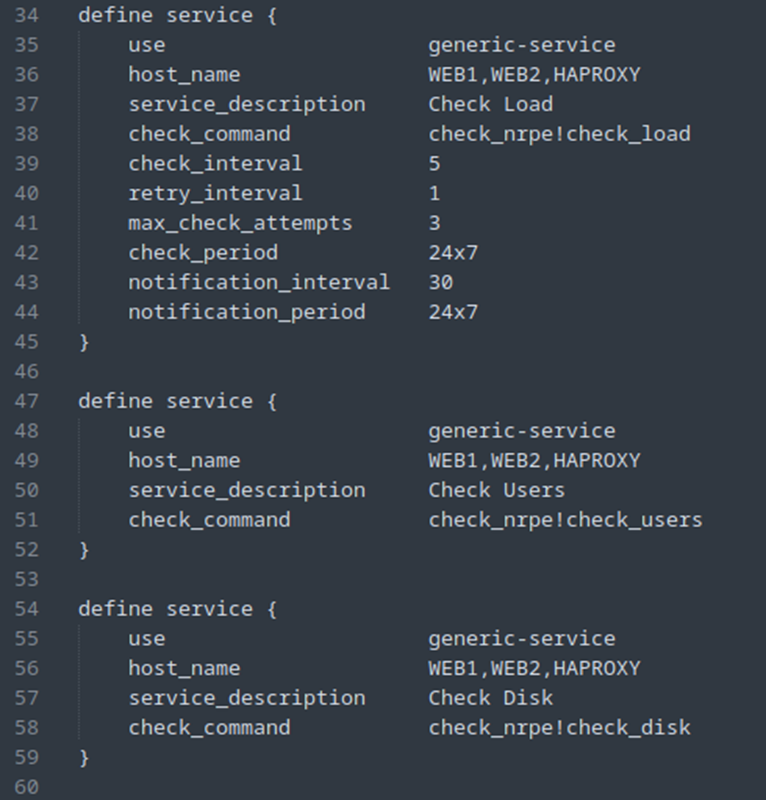Click line number 60 in gutter
The image size is (766, 800).
pos(27,787)
